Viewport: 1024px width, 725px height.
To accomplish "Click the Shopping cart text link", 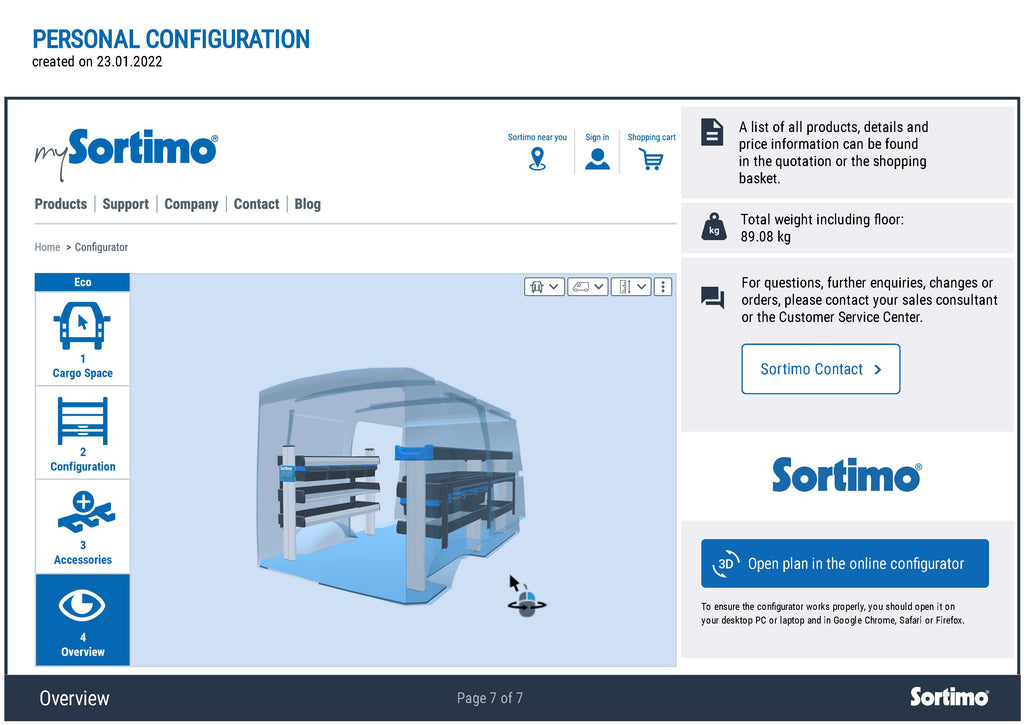I will coord(651,137).
